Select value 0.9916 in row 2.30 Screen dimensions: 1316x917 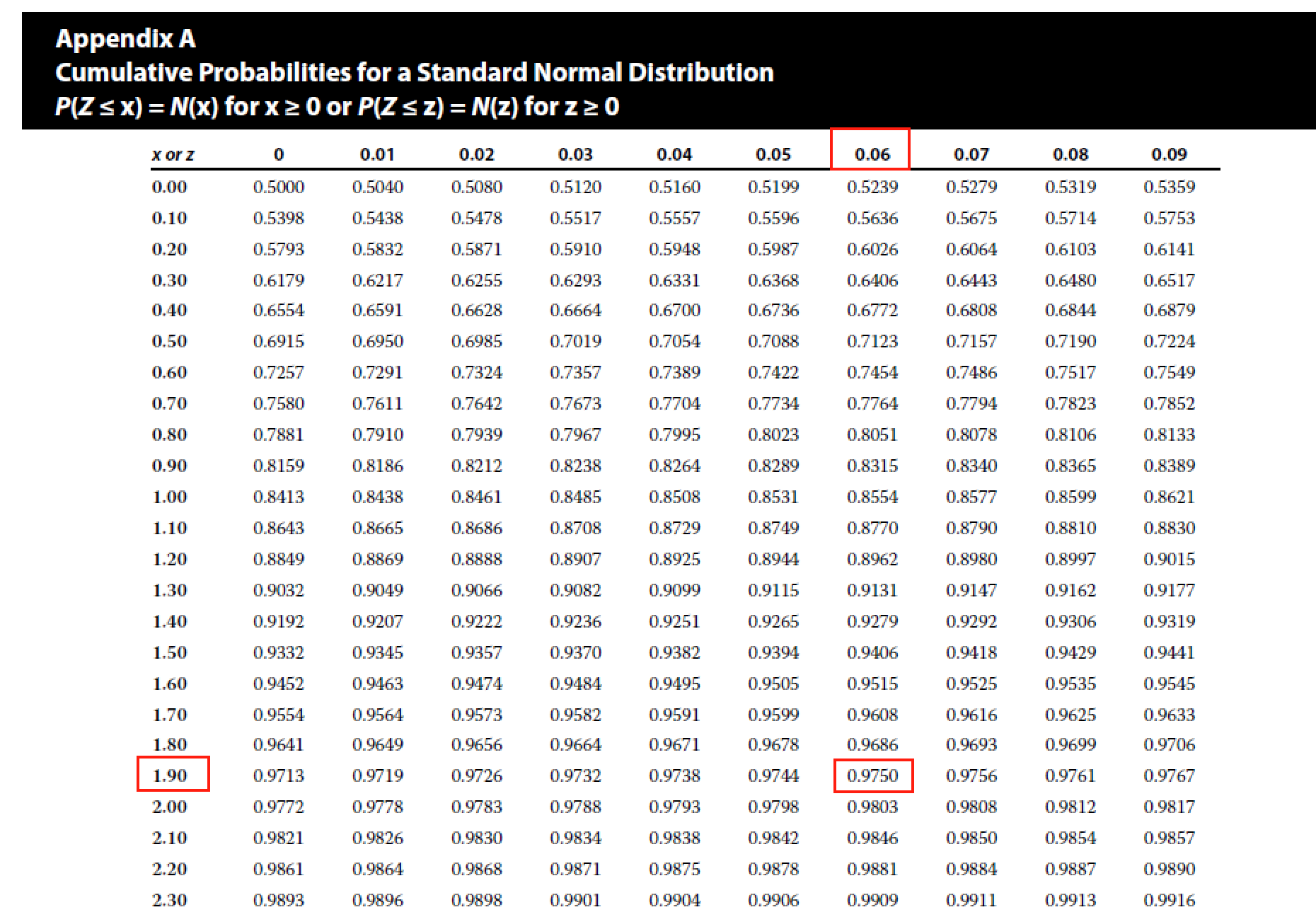[x=1169, y=900]
